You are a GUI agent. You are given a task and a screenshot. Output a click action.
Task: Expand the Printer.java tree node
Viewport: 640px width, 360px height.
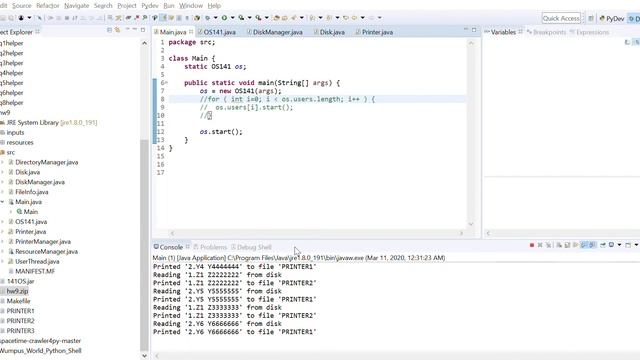pyautogui.click(x=2, y=231)
